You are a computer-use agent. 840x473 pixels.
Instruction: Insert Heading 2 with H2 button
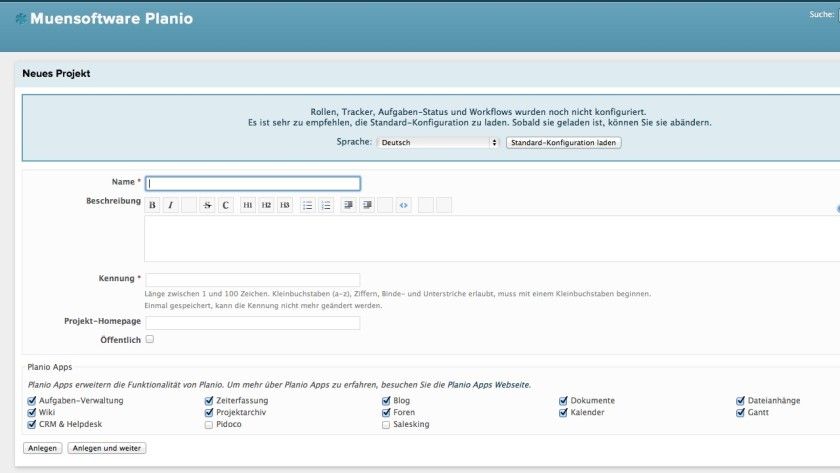click(x=266, y=205)
